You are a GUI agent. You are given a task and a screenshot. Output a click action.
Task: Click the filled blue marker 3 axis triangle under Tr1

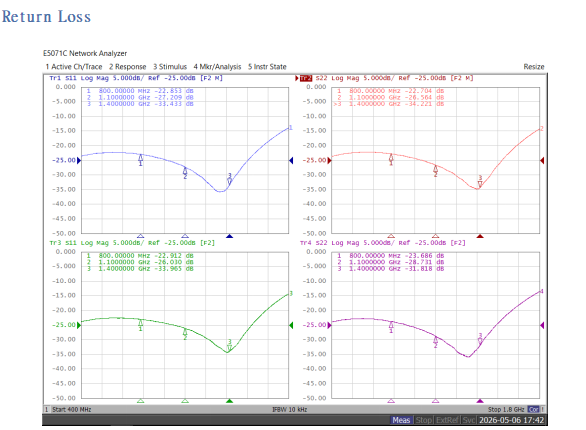point(229,236)
